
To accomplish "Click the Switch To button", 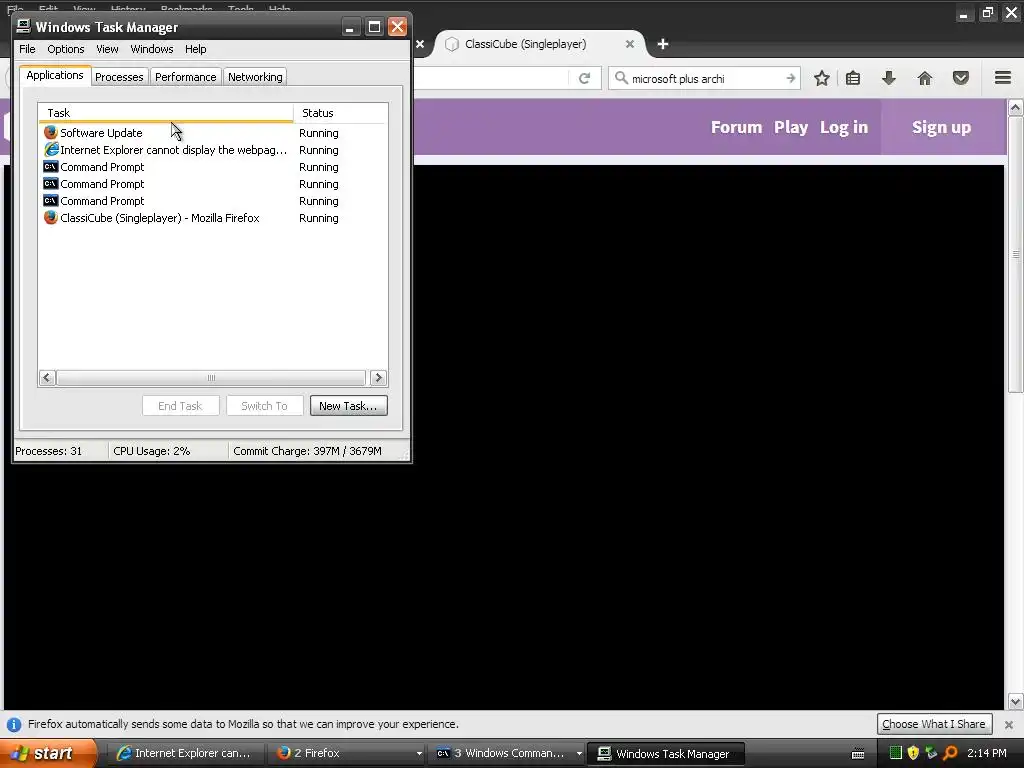I will coord(264,406).
